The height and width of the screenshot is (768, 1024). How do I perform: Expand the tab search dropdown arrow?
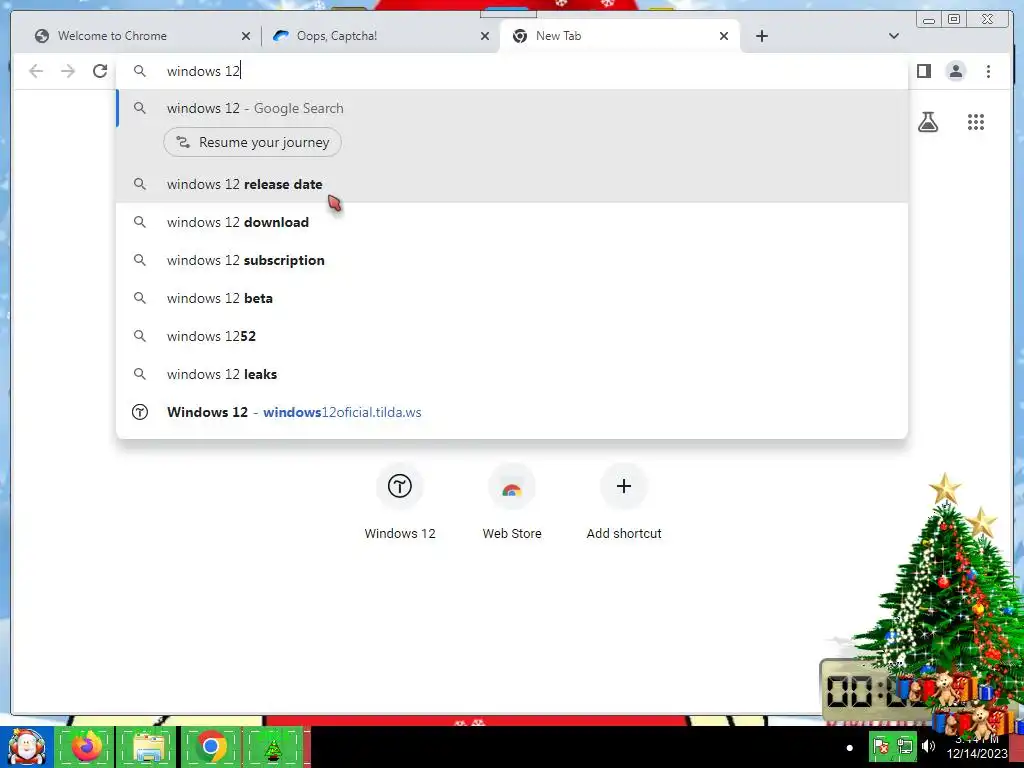click(894, 36)
